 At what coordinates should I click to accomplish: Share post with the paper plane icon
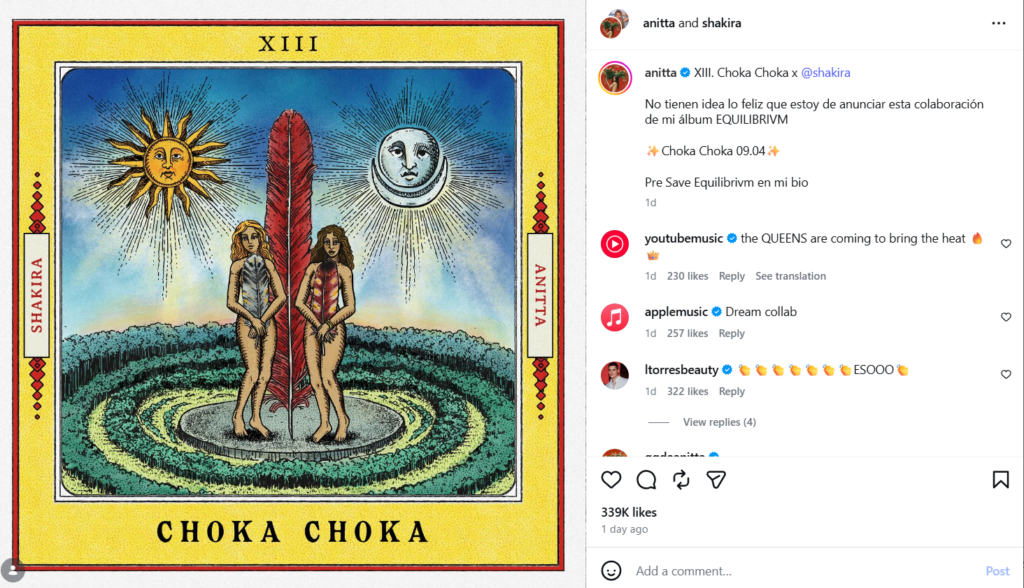point(716,480)
